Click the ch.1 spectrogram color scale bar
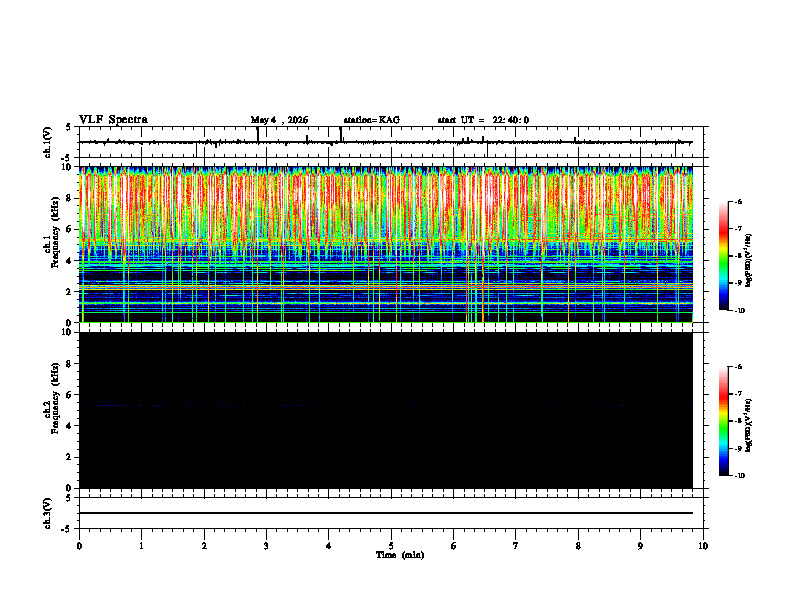This screenshot has height=612, width=792. pos(723,256)
